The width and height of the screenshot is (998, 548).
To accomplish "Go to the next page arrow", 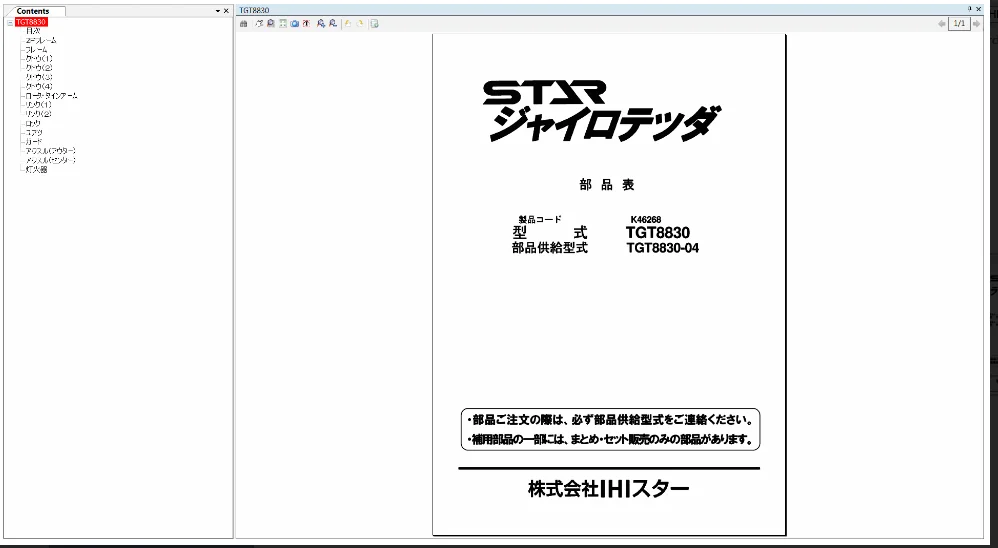I will [977, 24].
